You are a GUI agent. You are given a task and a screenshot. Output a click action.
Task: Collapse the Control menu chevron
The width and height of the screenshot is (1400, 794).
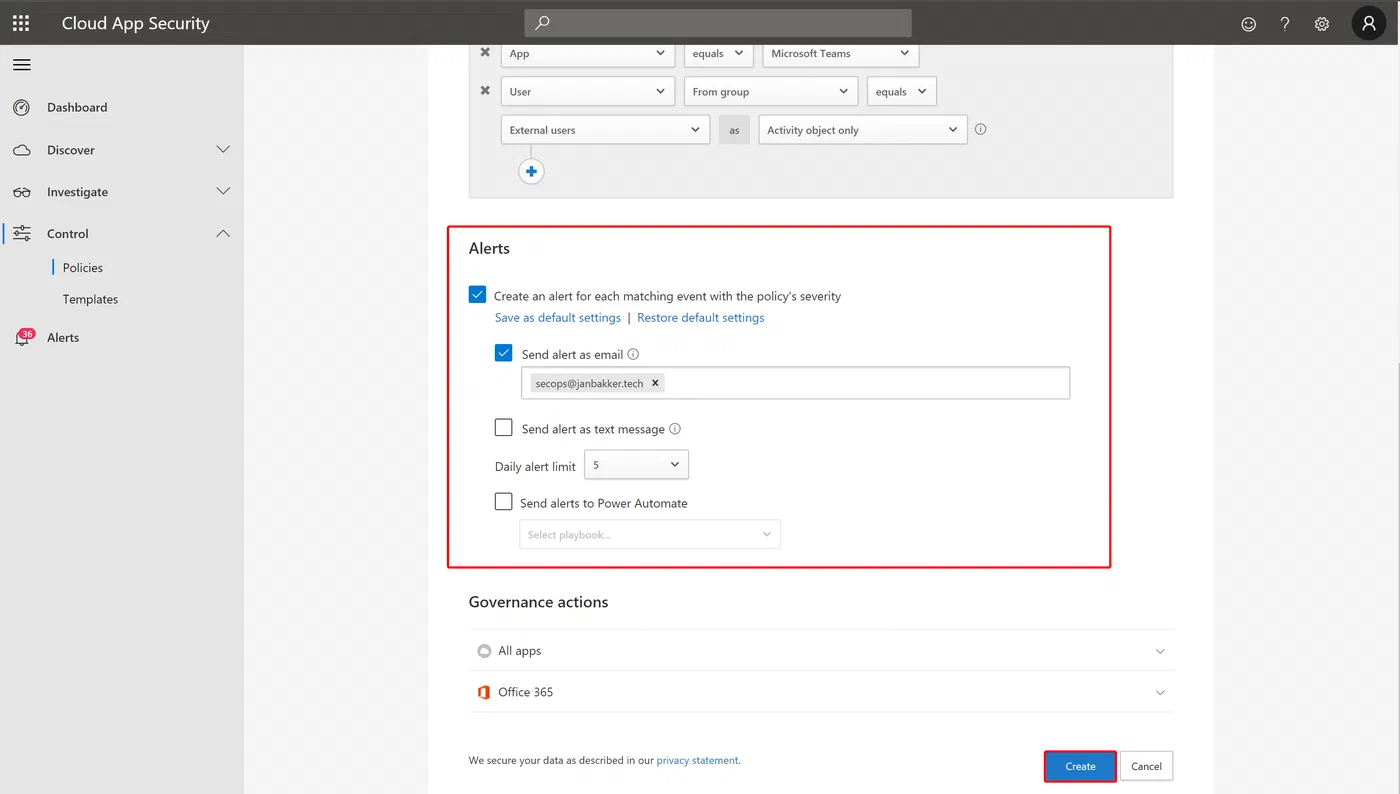(x=223, y=234)
